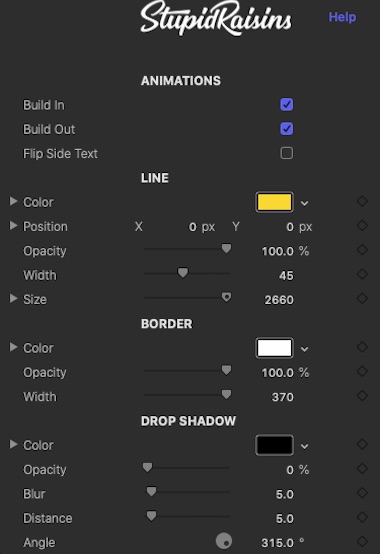
Task: Click keyframe diamond next to Line Width
Action: pos(362,274)
